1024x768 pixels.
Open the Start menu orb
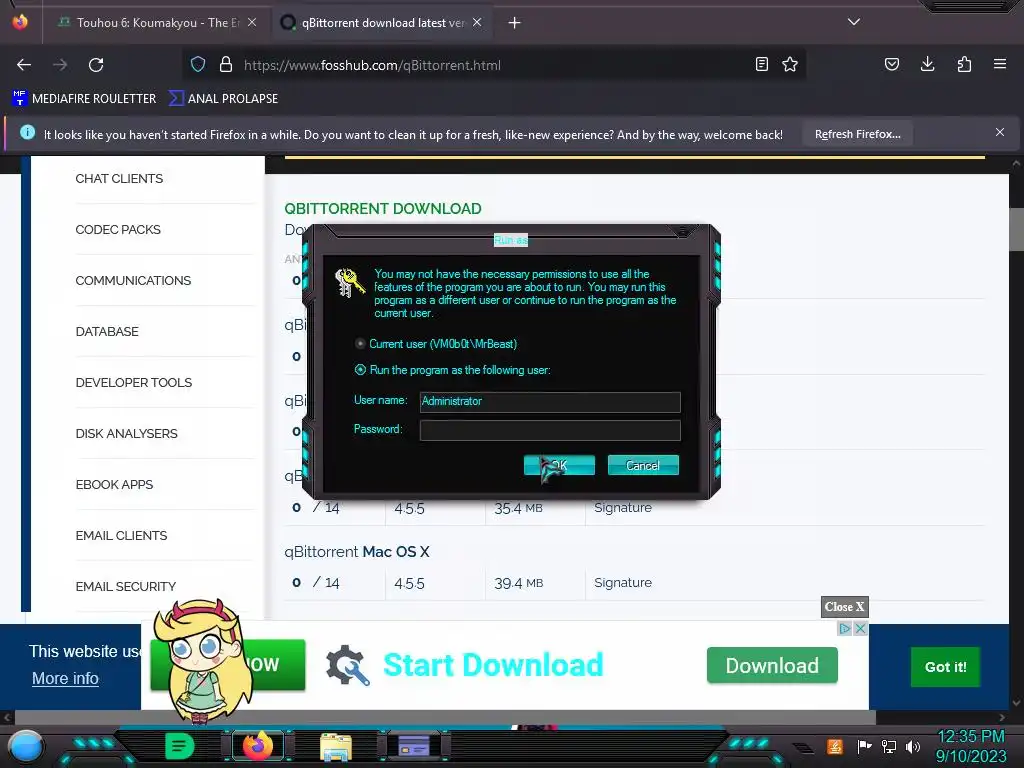25,746
